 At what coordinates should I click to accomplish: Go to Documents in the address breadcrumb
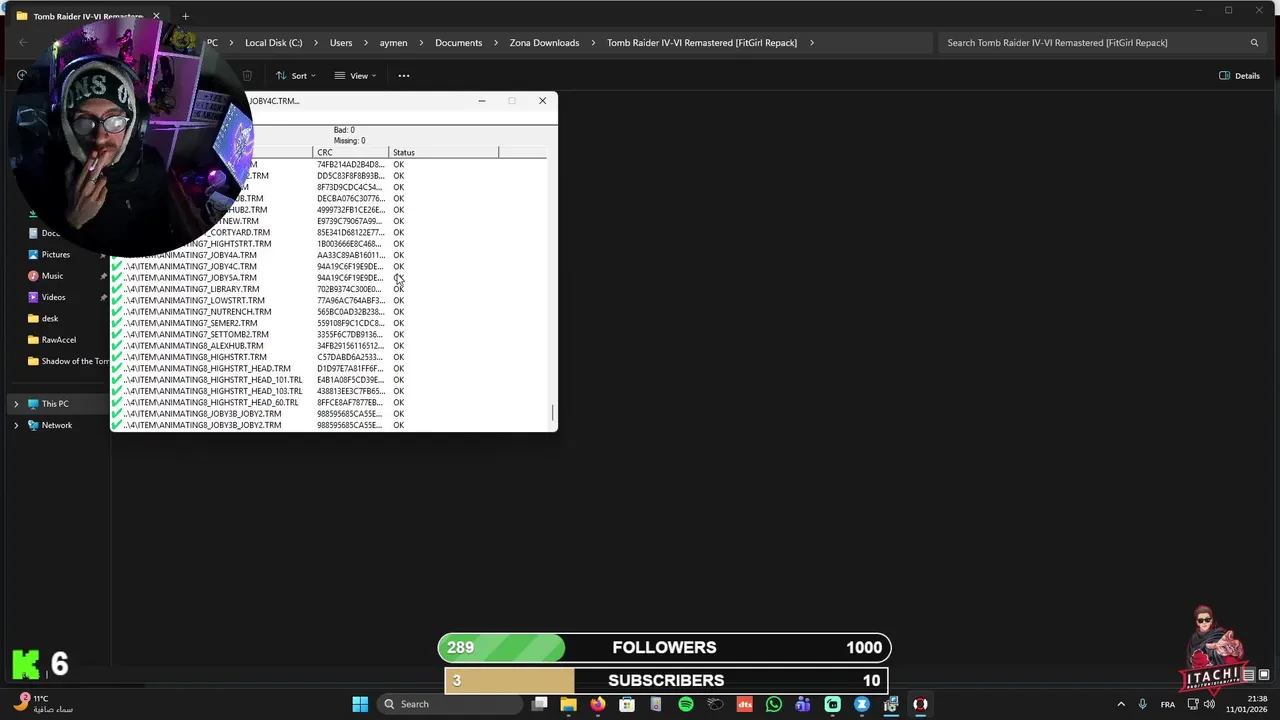[x=458, y=43]
